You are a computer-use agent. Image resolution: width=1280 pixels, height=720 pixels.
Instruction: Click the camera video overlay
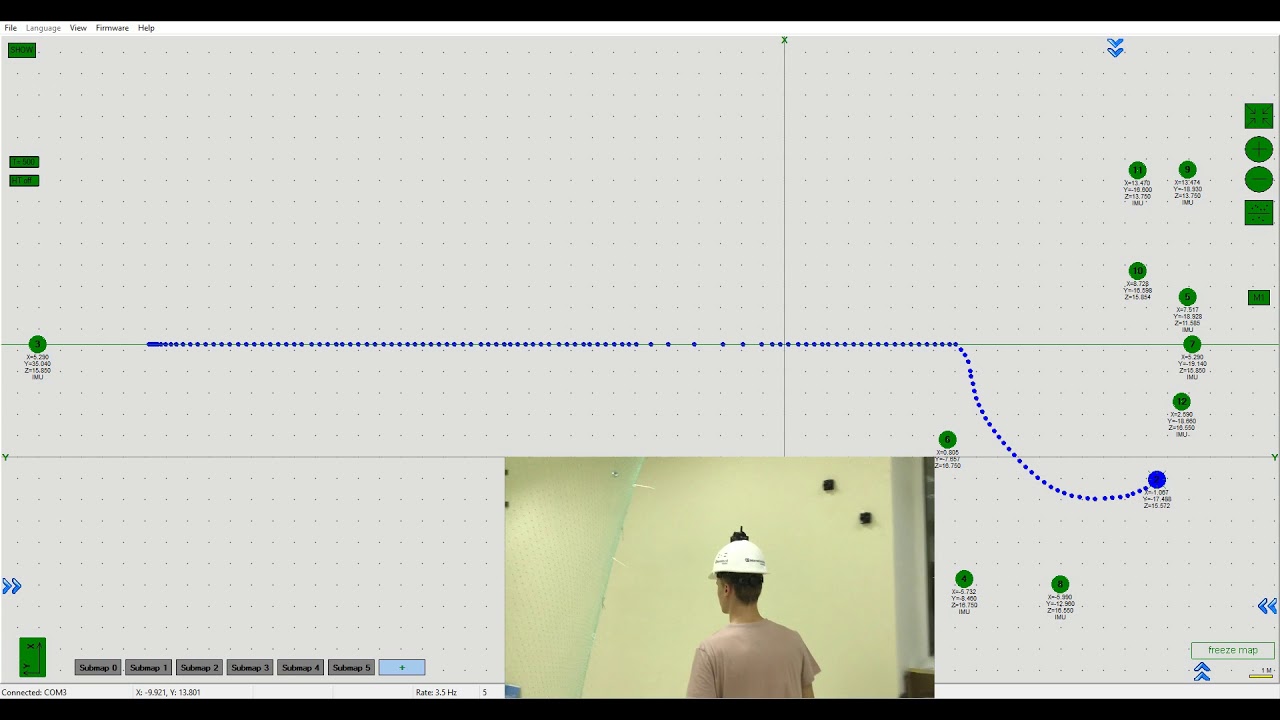click(x=719, y=577)
